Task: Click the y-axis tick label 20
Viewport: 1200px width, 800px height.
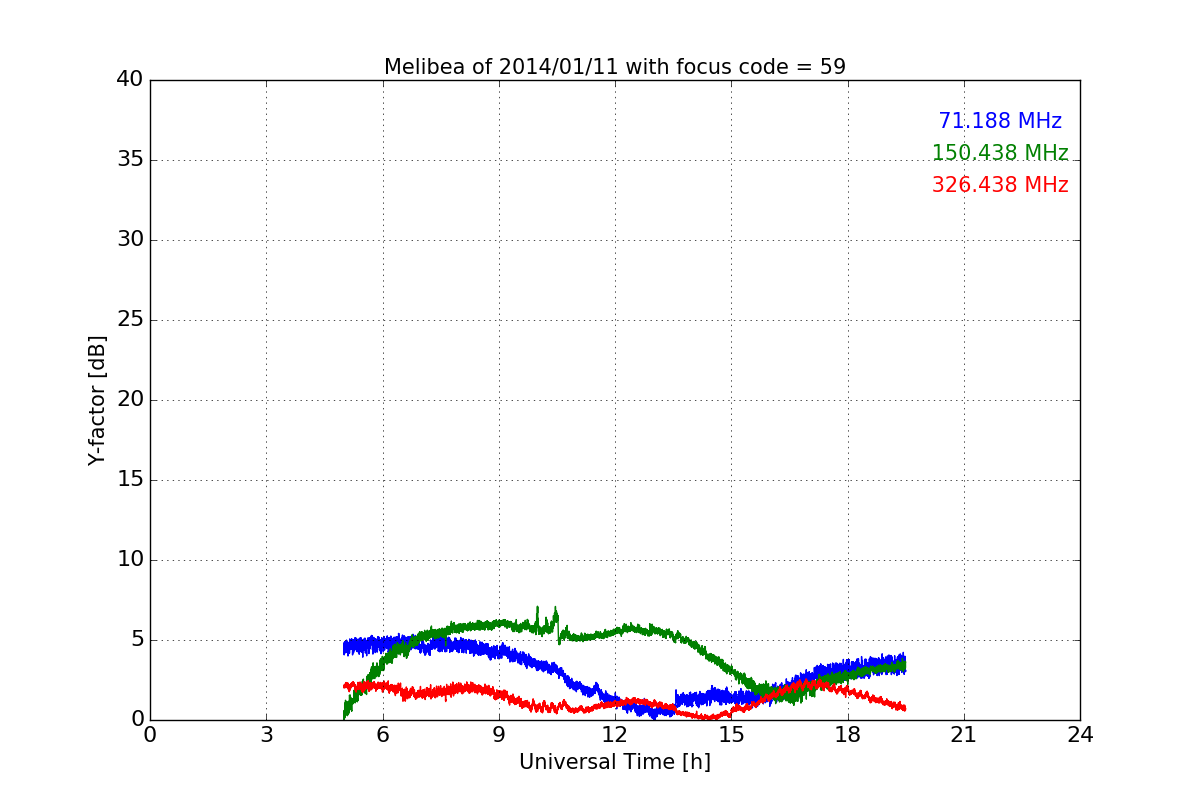Action: coord(130,400)
